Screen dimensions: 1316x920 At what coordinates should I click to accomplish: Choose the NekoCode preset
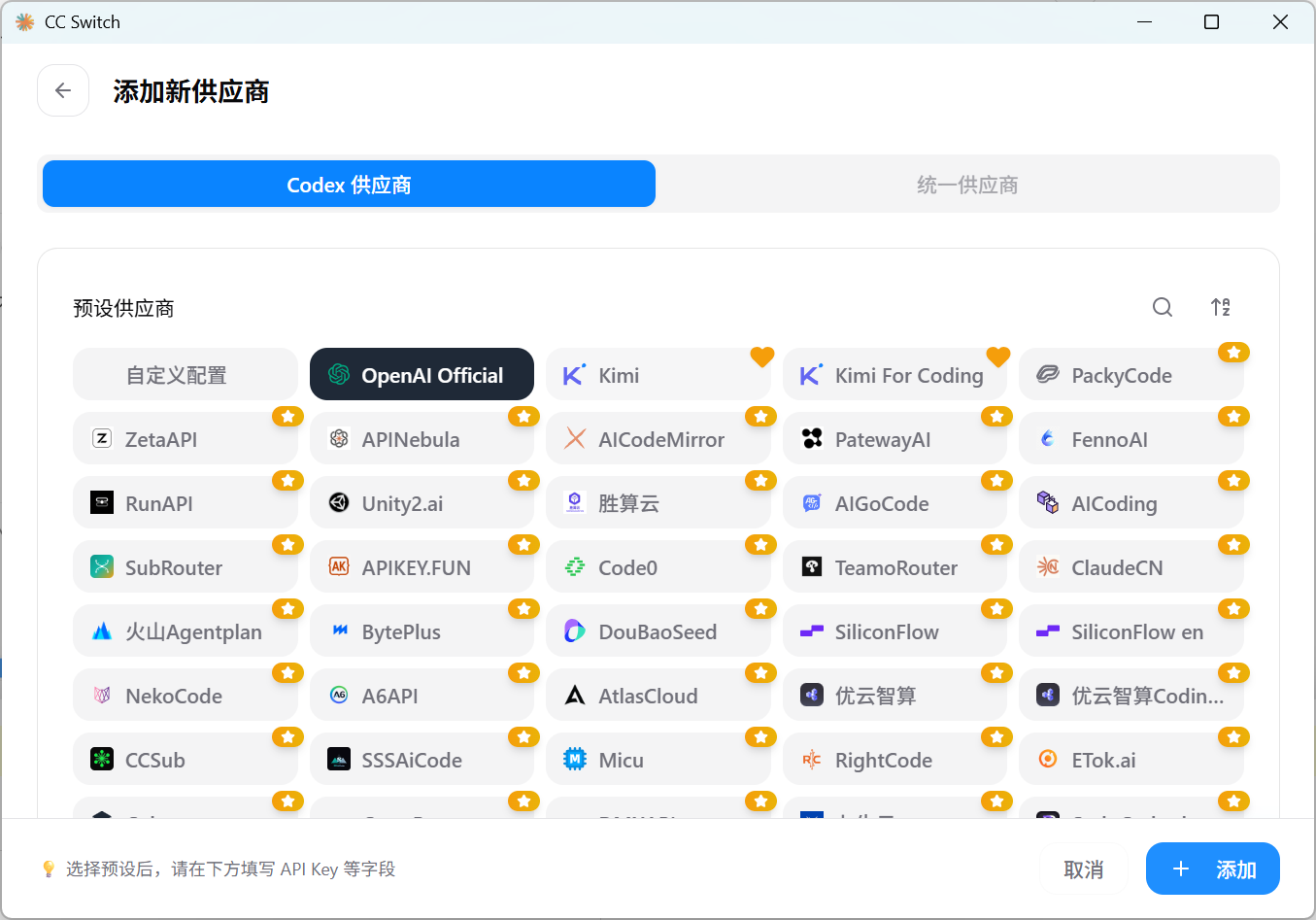pyautogui.click(x=186, y=696)
